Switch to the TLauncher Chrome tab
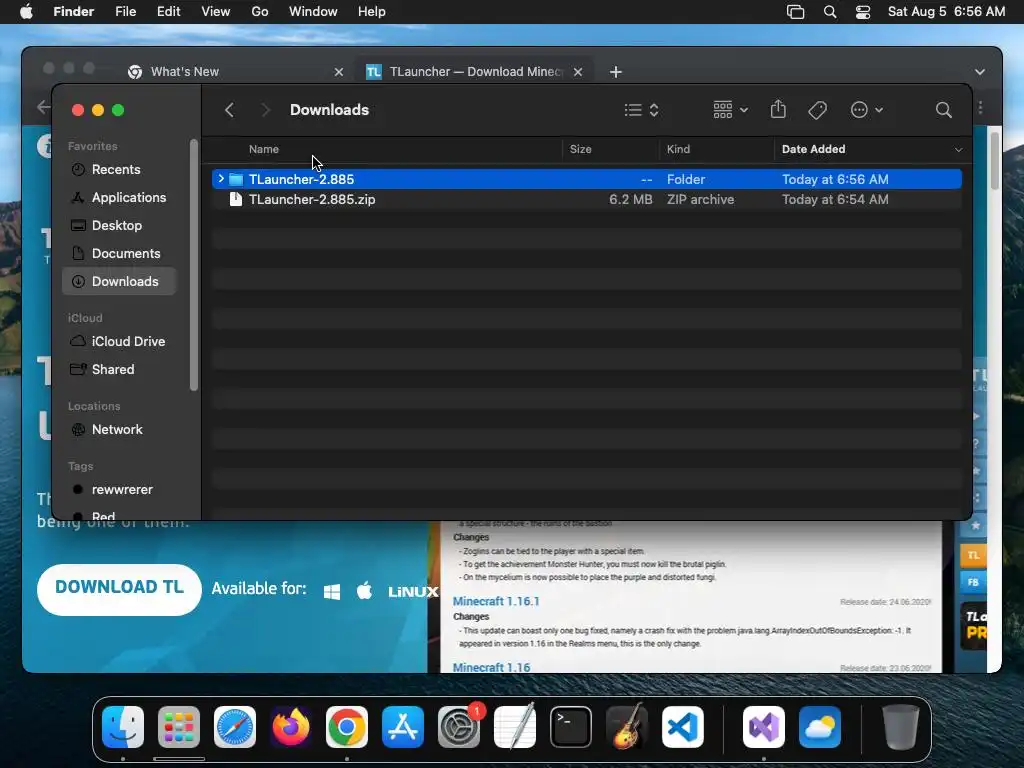Image resolution: width=1024 pixels, height=768 pixels. [x=473, y=72]
